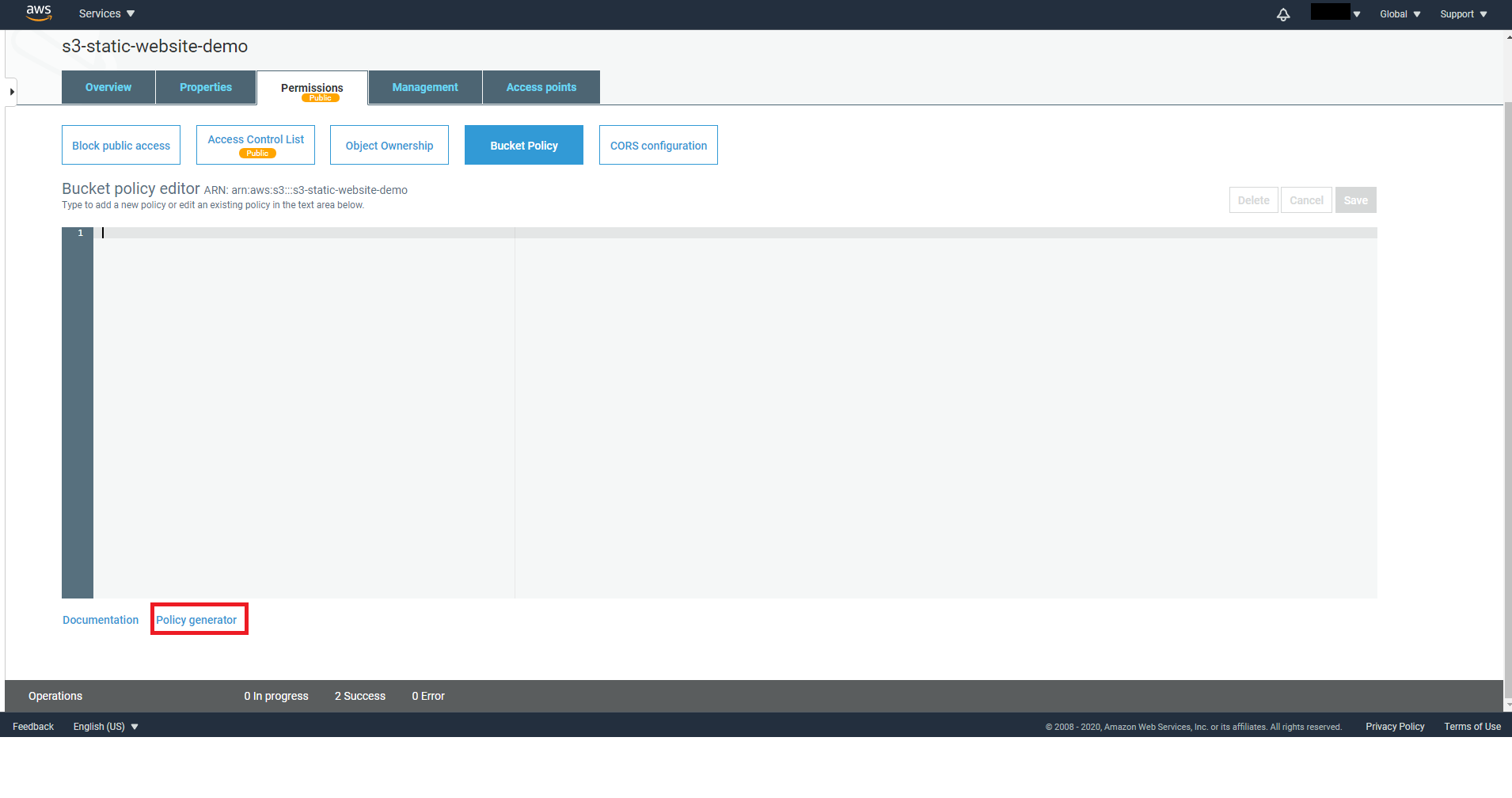Open the notifications bell icon

click(1283, 14)
